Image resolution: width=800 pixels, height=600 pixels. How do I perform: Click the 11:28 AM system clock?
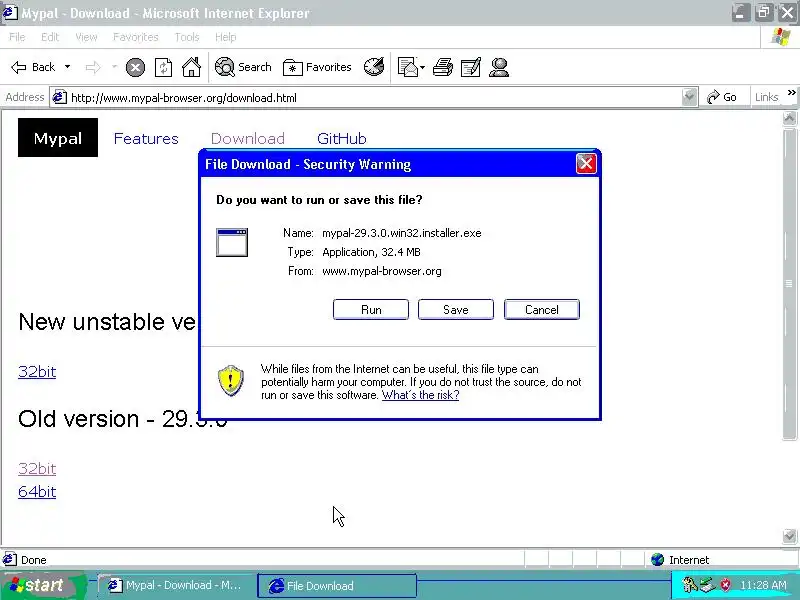[763, 585]
